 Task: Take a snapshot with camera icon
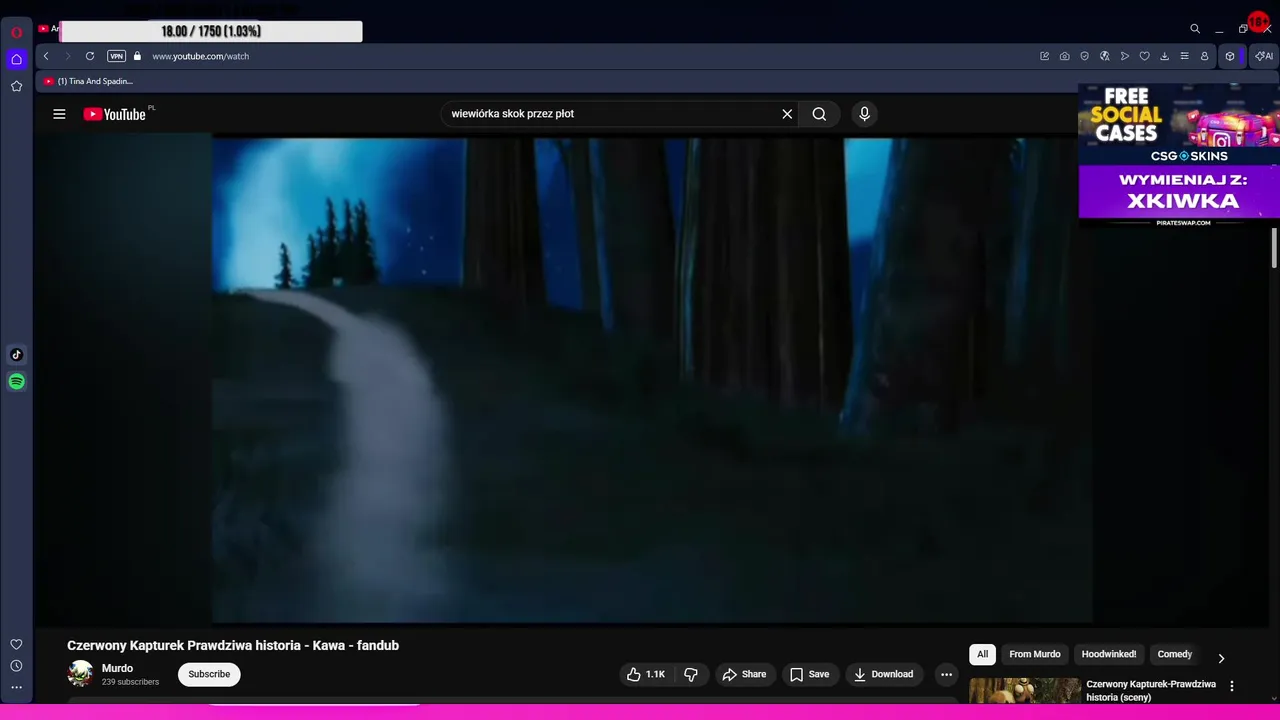[x=1065, y=56]
